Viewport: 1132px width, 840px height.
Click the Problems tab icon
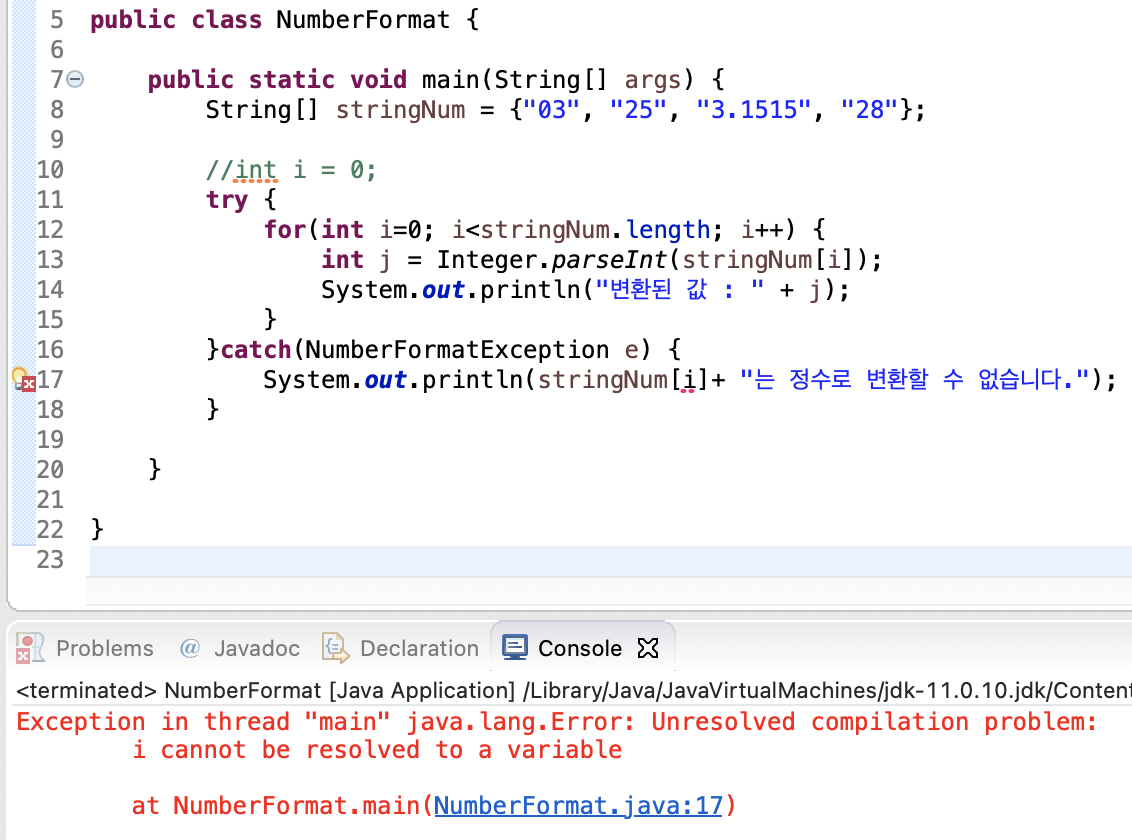click(30, 648)
